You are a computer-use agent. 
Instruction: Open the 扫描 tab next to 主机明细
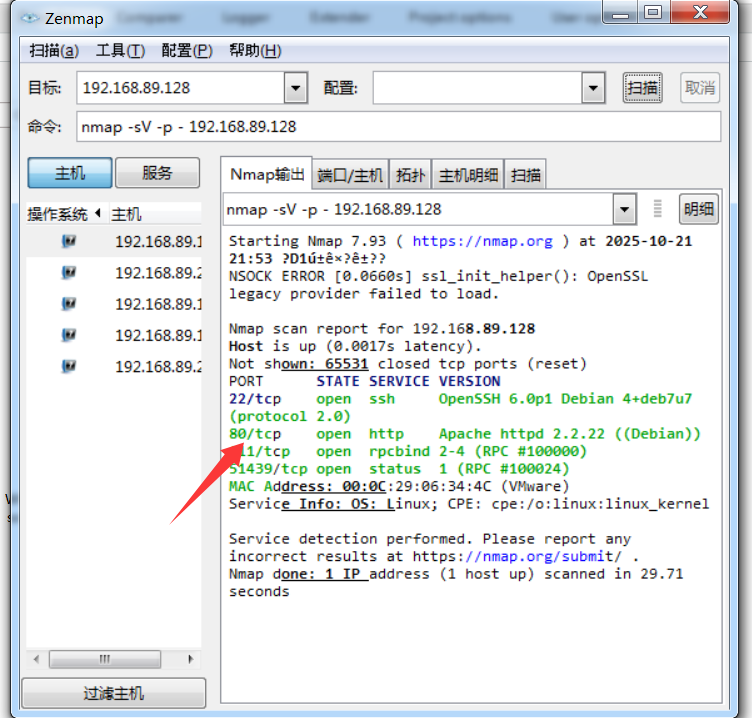coord(526,175)
